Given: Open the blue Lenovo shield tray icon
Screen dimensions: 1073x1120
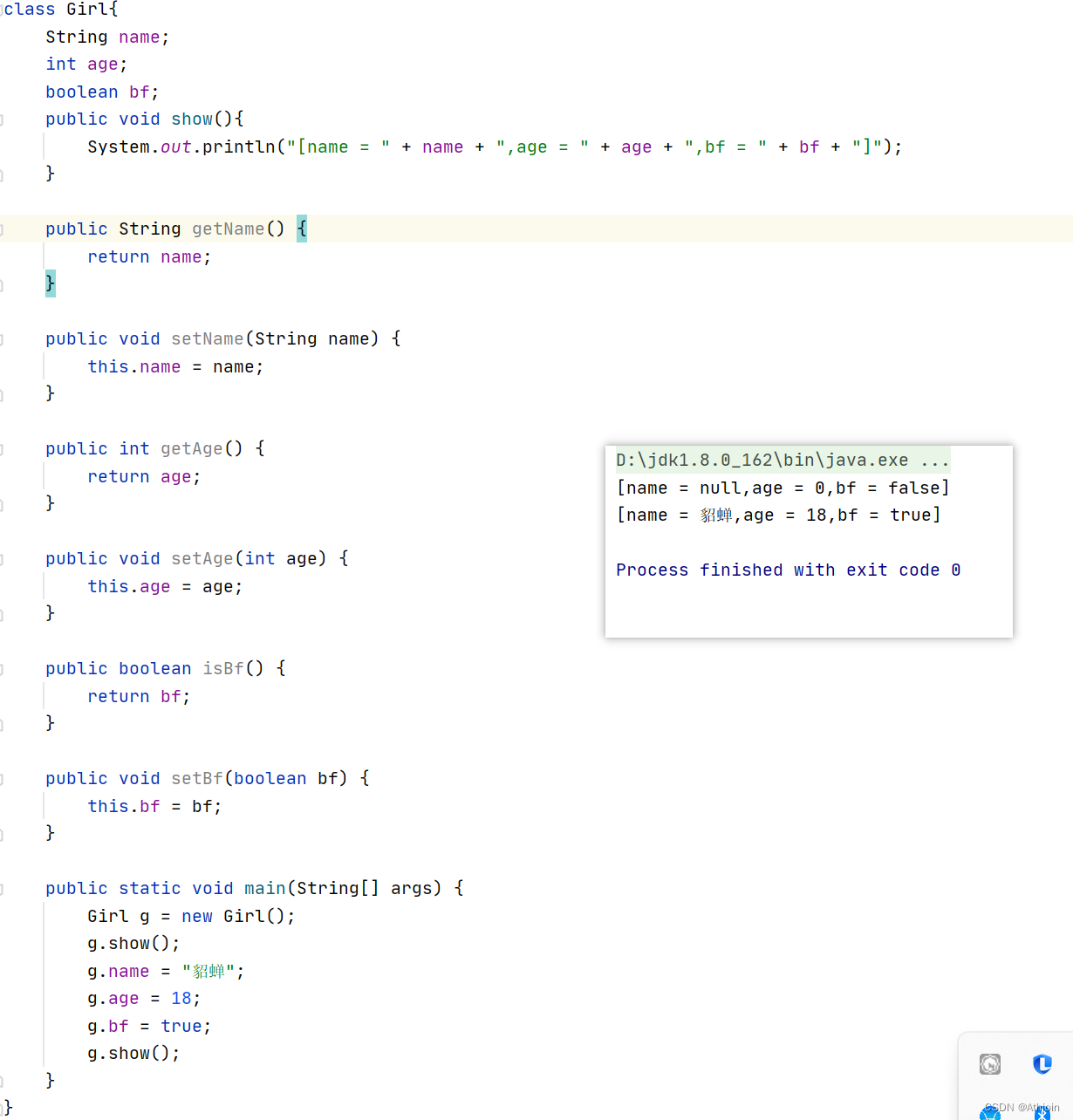Looking at the screenshot, I should pyautogui.click(x=1042, y=1063).
